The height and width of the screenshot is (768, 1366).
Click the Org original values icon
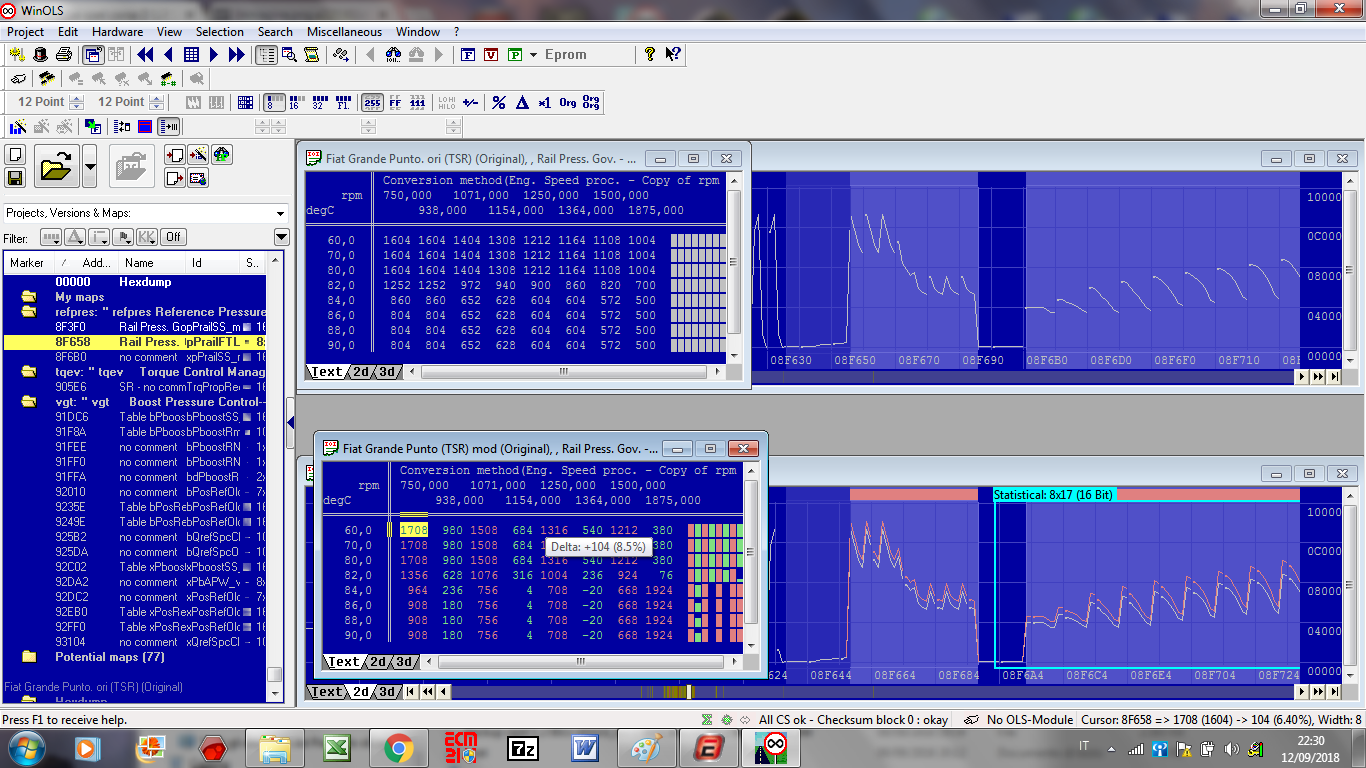tap(567, 102)
